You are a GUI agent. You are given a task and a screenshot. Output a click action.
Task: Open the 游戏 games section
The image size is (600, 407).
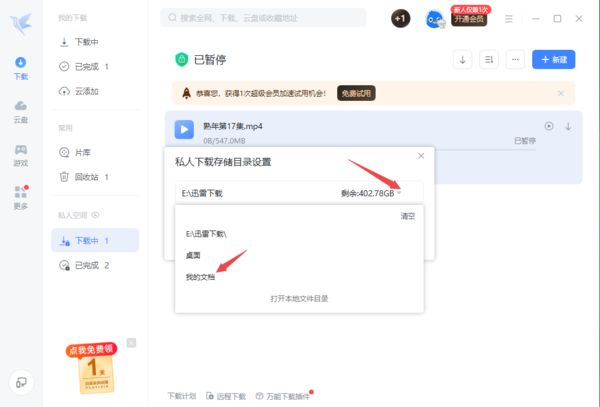click(x=21, y=155)
